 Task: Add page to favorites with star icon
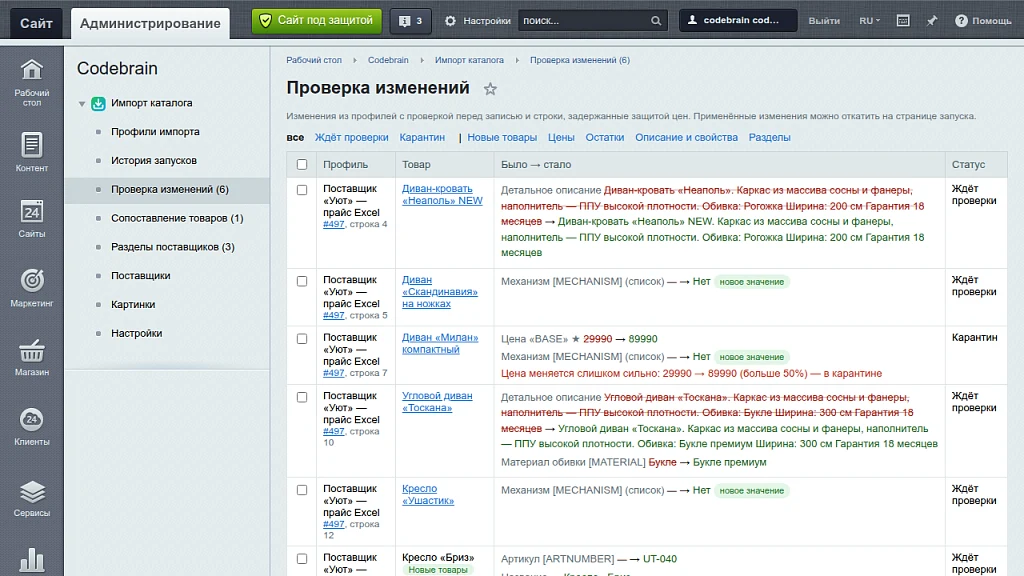coord(490,89)
